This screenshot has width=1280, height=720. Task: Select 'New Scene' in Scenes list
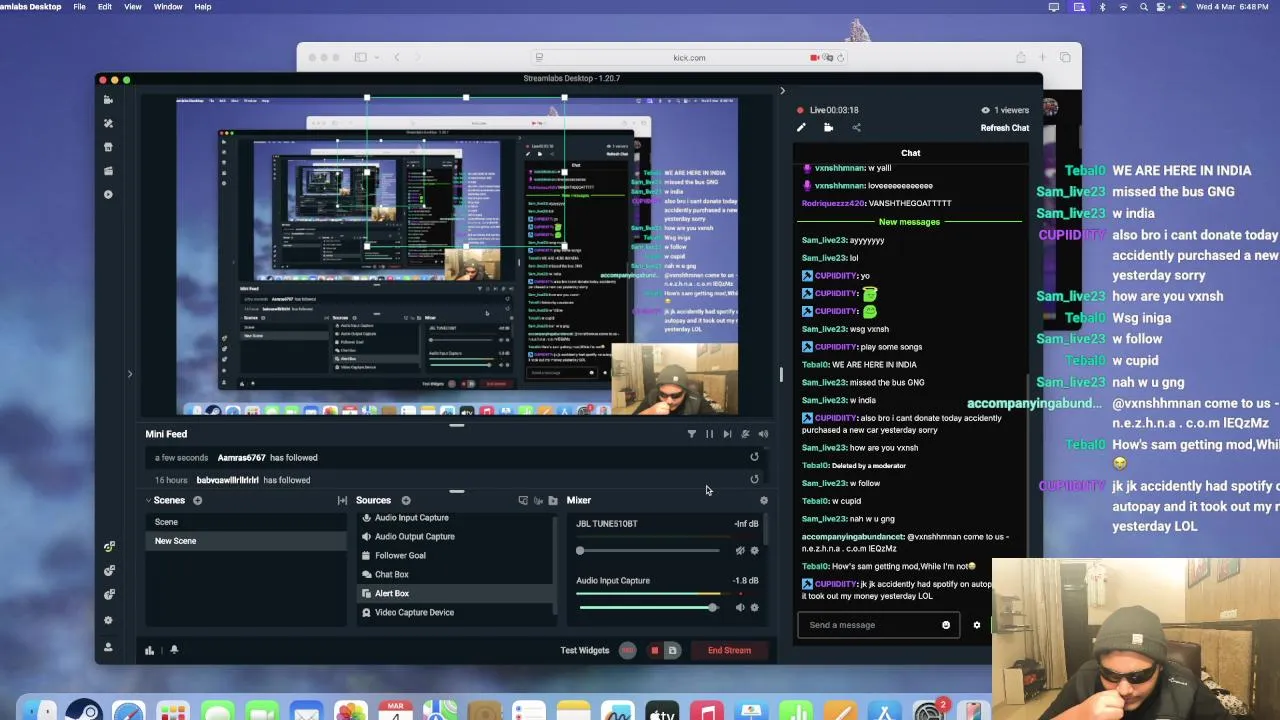pos(246,541)
